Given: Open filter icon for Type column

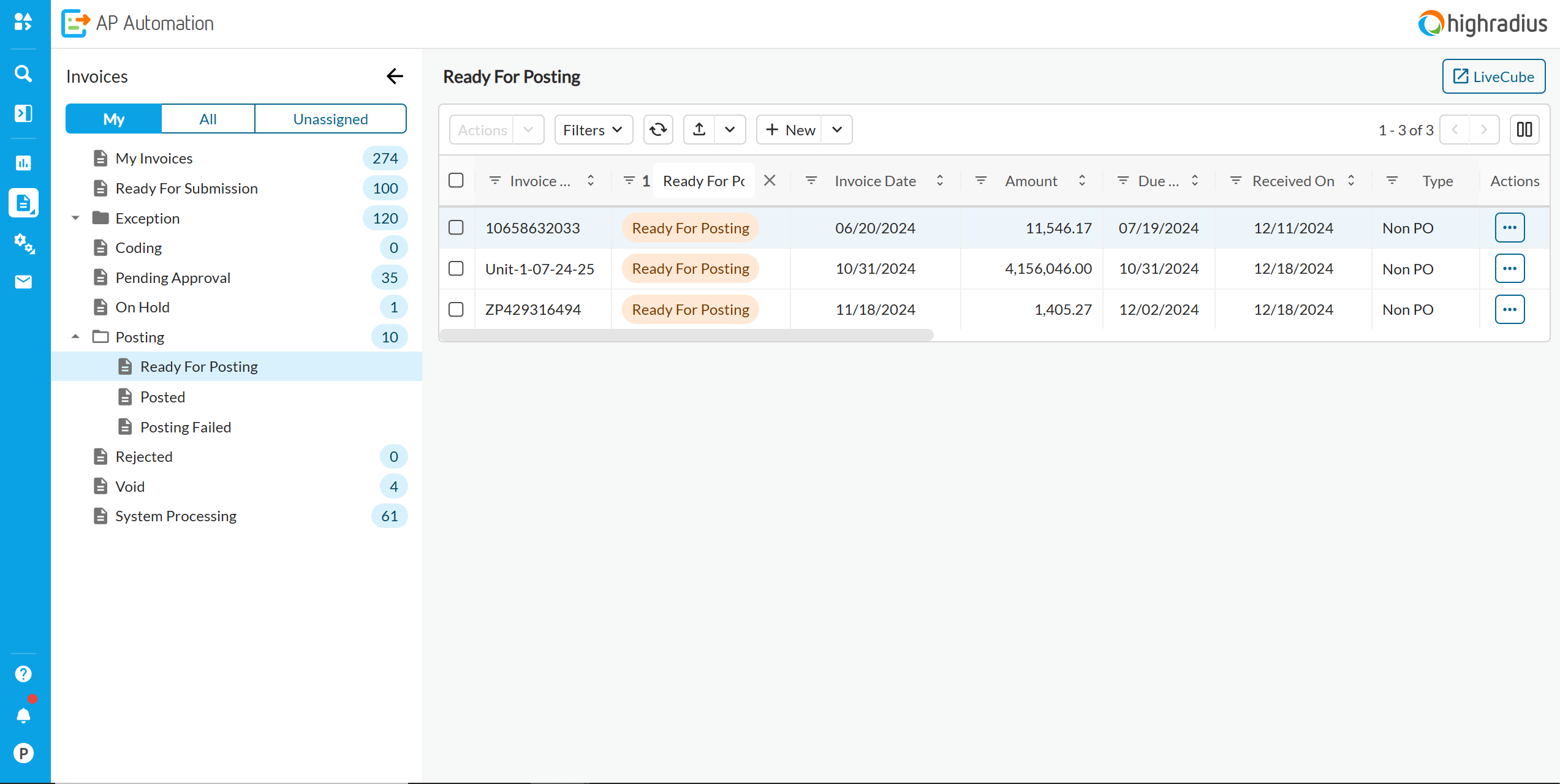Looking at the screenshot, I should pyautogui.click(x=1392, y=181).
